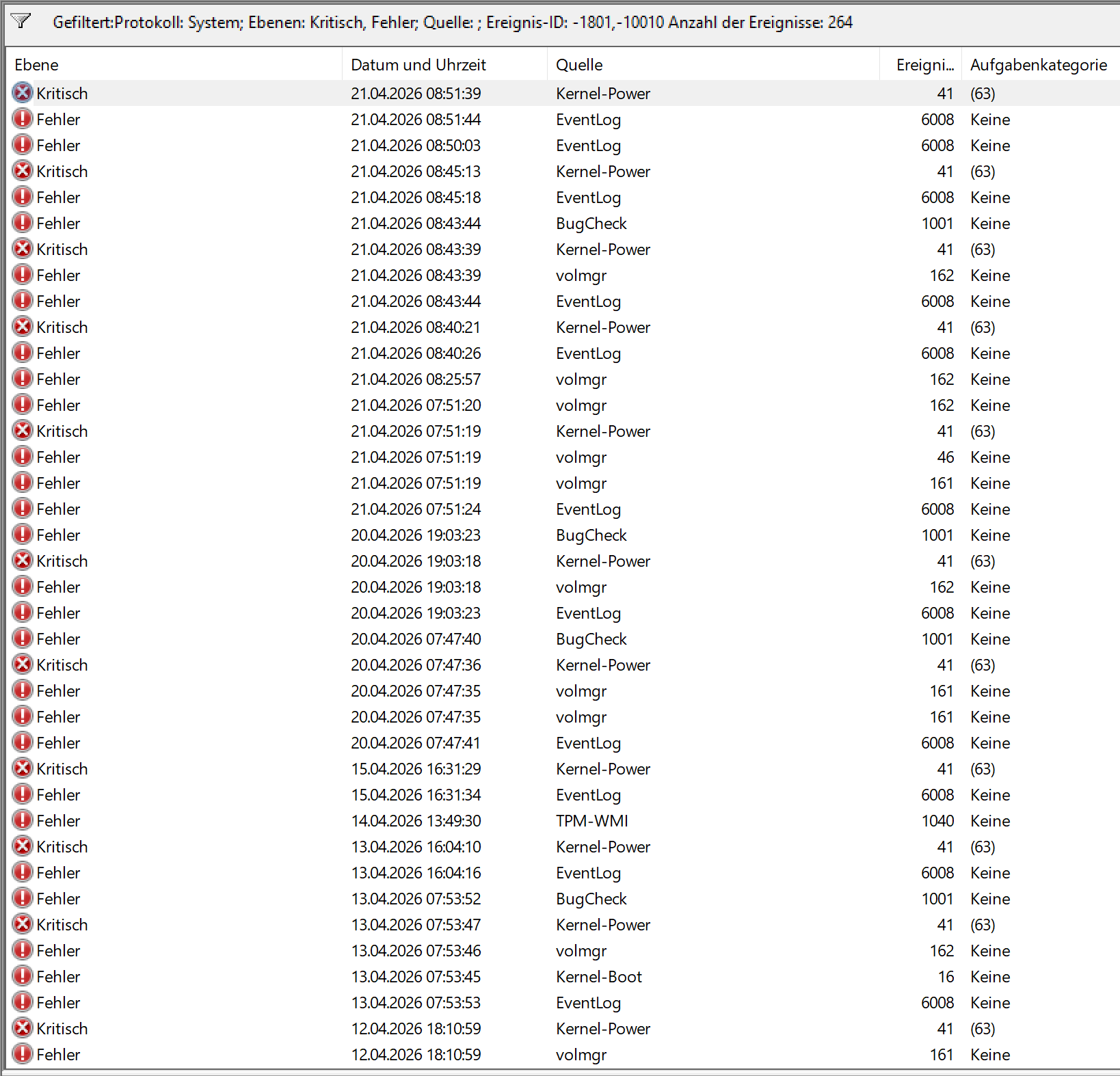Click the critical icon at 21.04.2026 08:51:39
This screenshot has height=1076, width=1120.
[23, 92]
